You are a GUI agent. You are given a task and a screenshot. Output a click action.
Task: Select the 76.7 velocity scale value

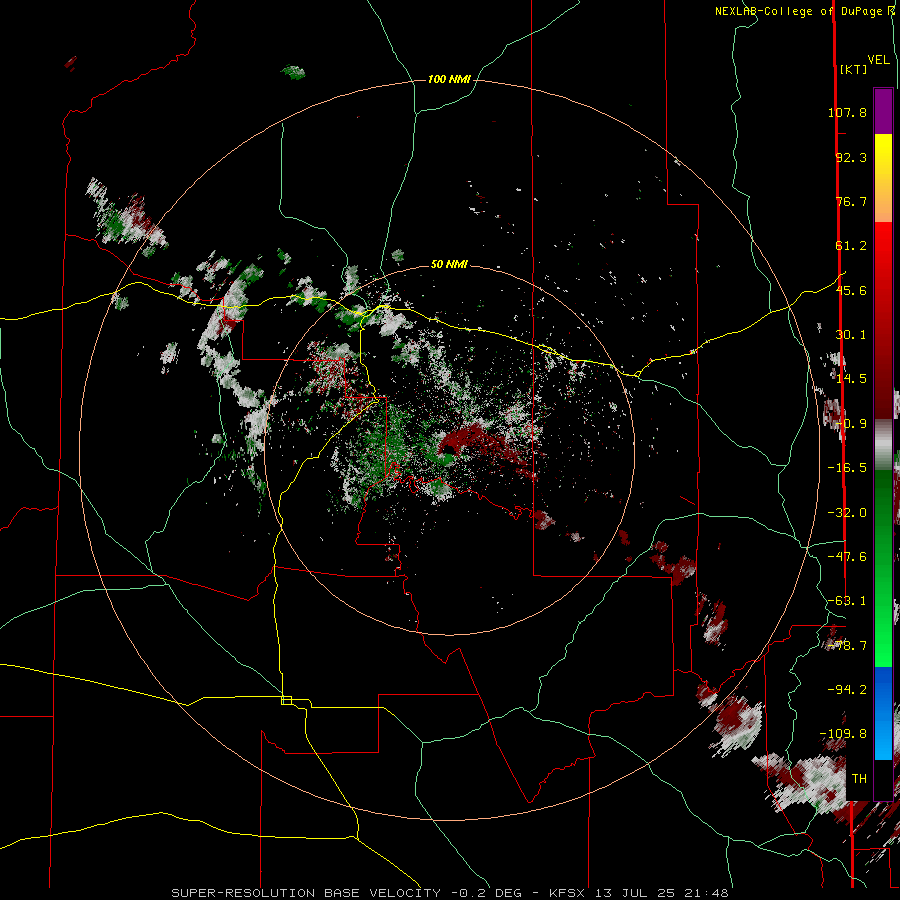click(851, 201)
